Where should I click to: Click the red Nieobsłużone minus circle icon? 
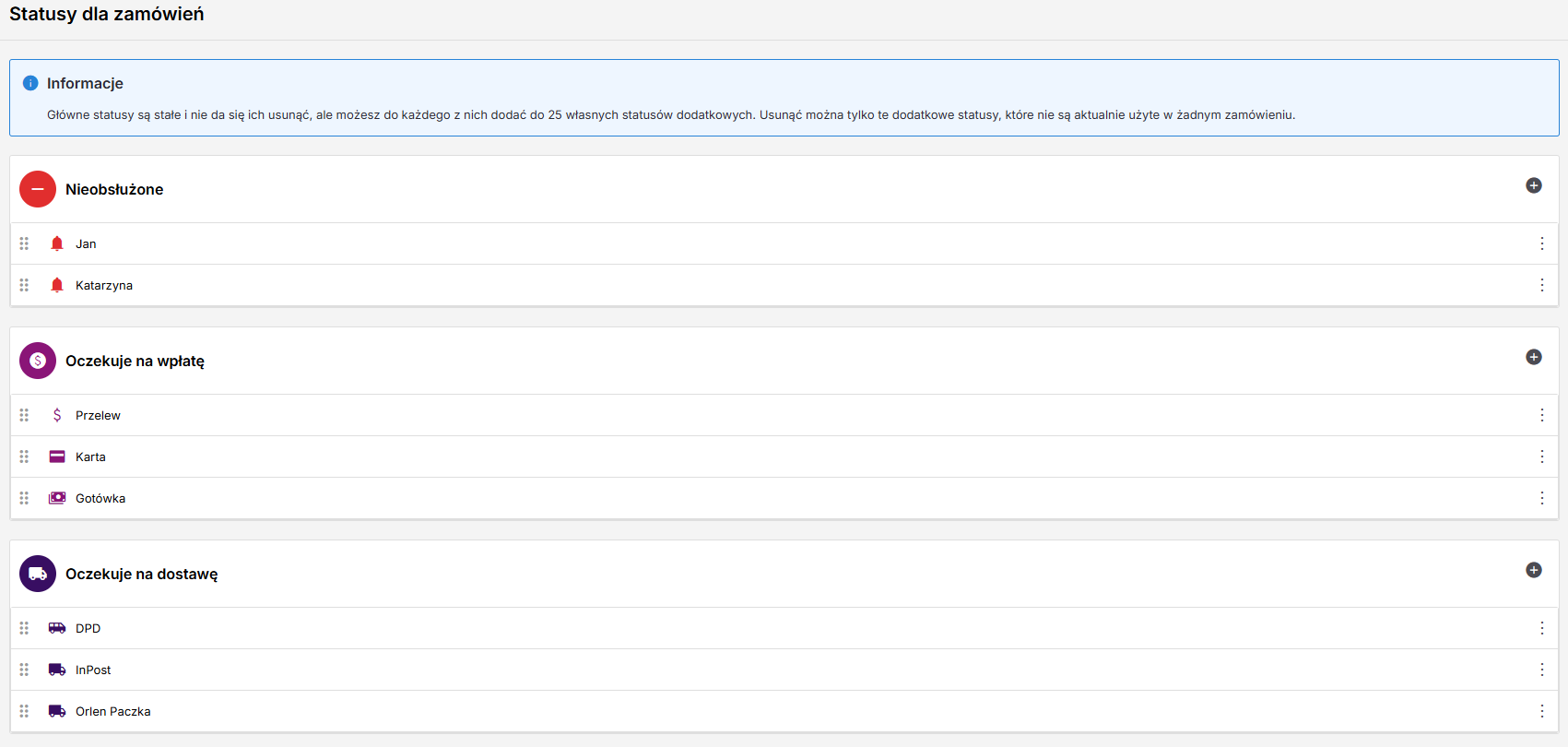pos(38,189)
